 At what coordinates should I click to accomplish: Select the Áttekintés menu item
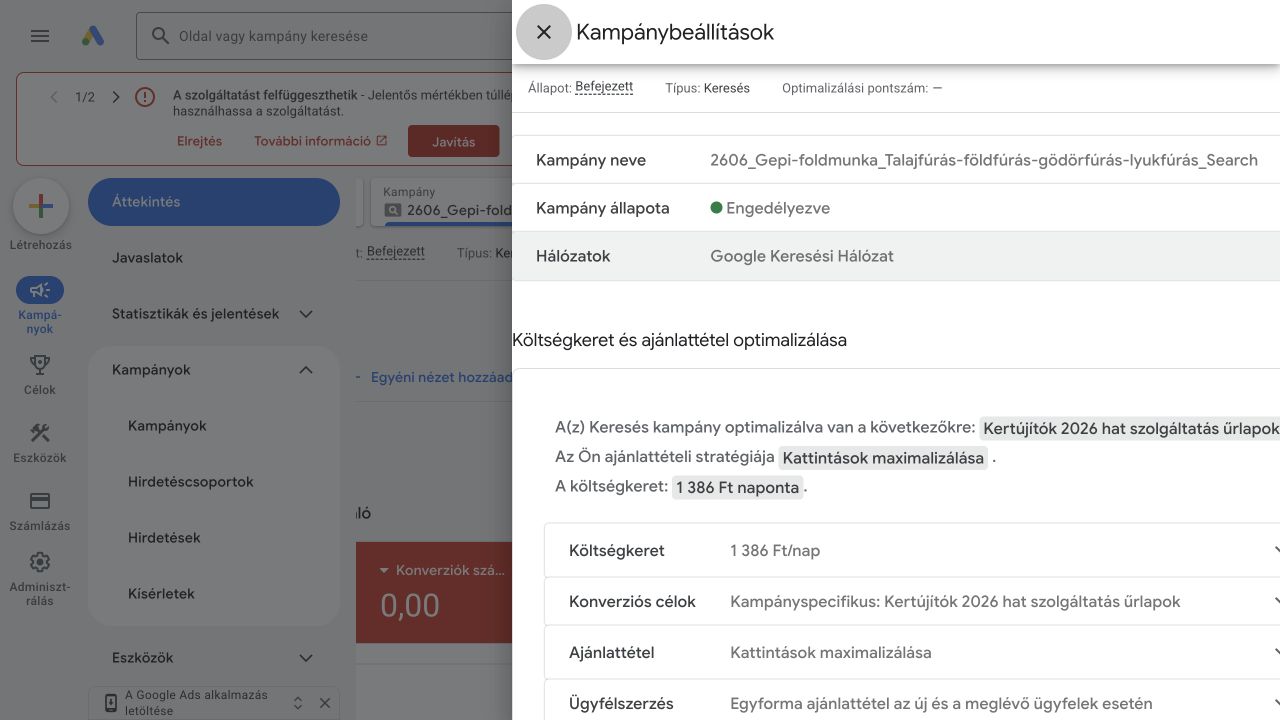pos(214,202)
